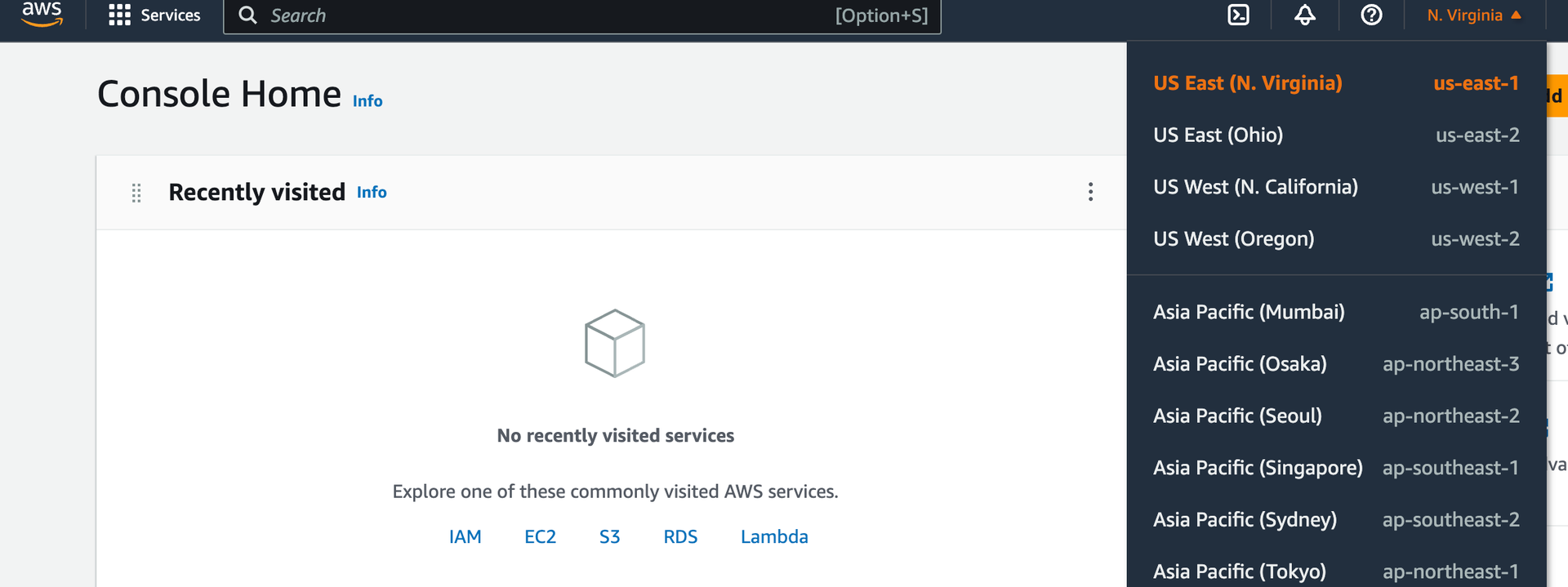1568x587 pixels.
Task: Click the Recently visited drag handle
Action: point(136,193)
